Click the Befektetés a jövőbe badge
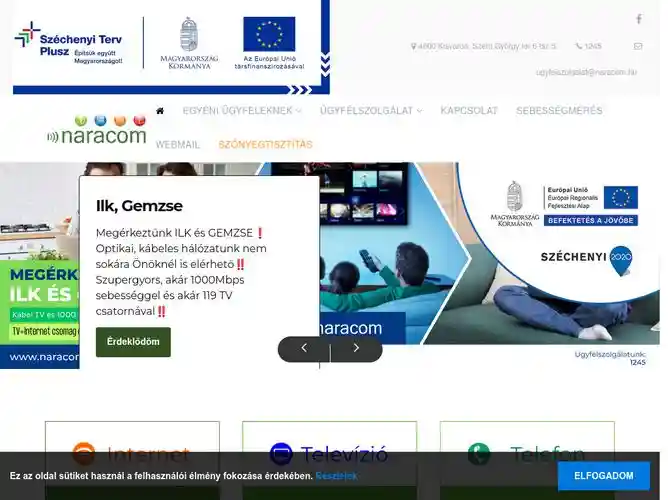668x500 pixels. [590, 220]
